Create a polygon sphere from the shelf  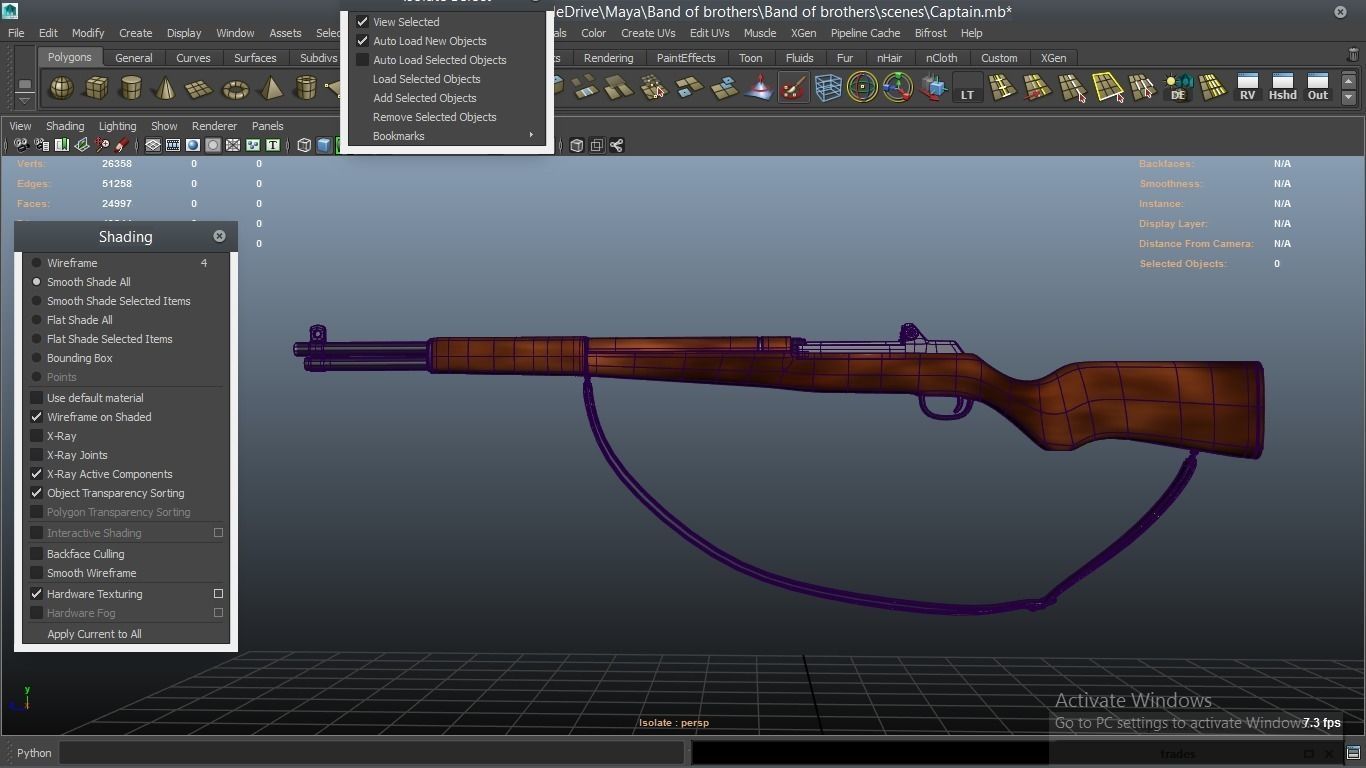(62, 89)
